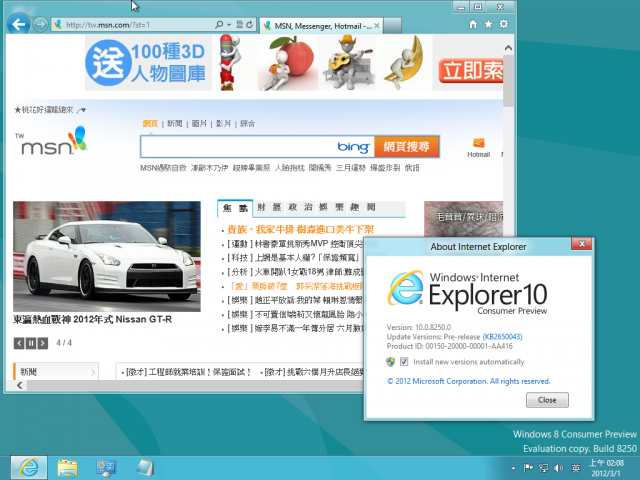This screenshot has width=640, height=480.
Task: Click the red 立即索 banner button
Action: [470, 70]
